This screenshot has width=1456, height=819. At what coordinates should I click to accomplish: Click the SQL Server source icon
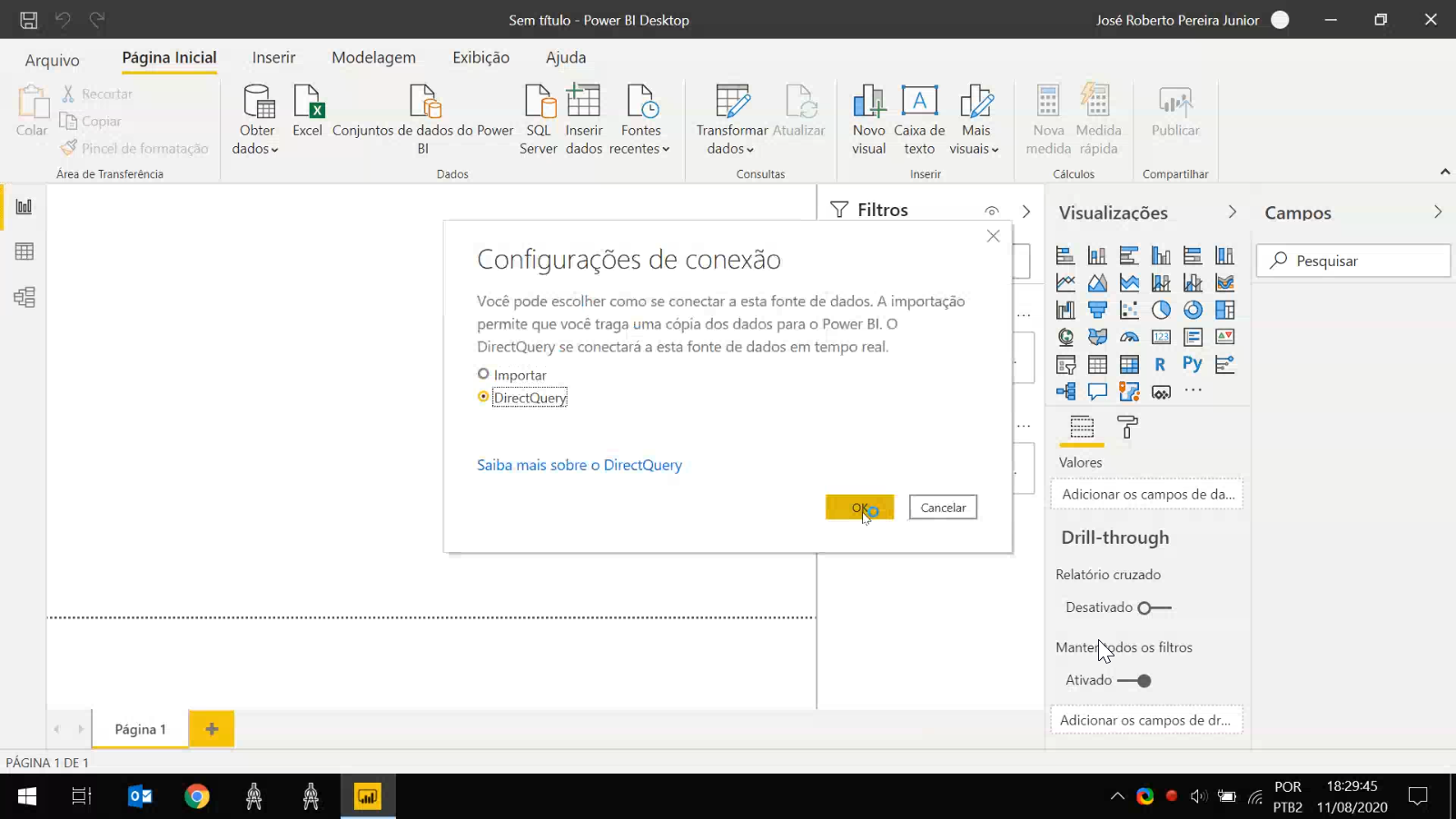539,120
